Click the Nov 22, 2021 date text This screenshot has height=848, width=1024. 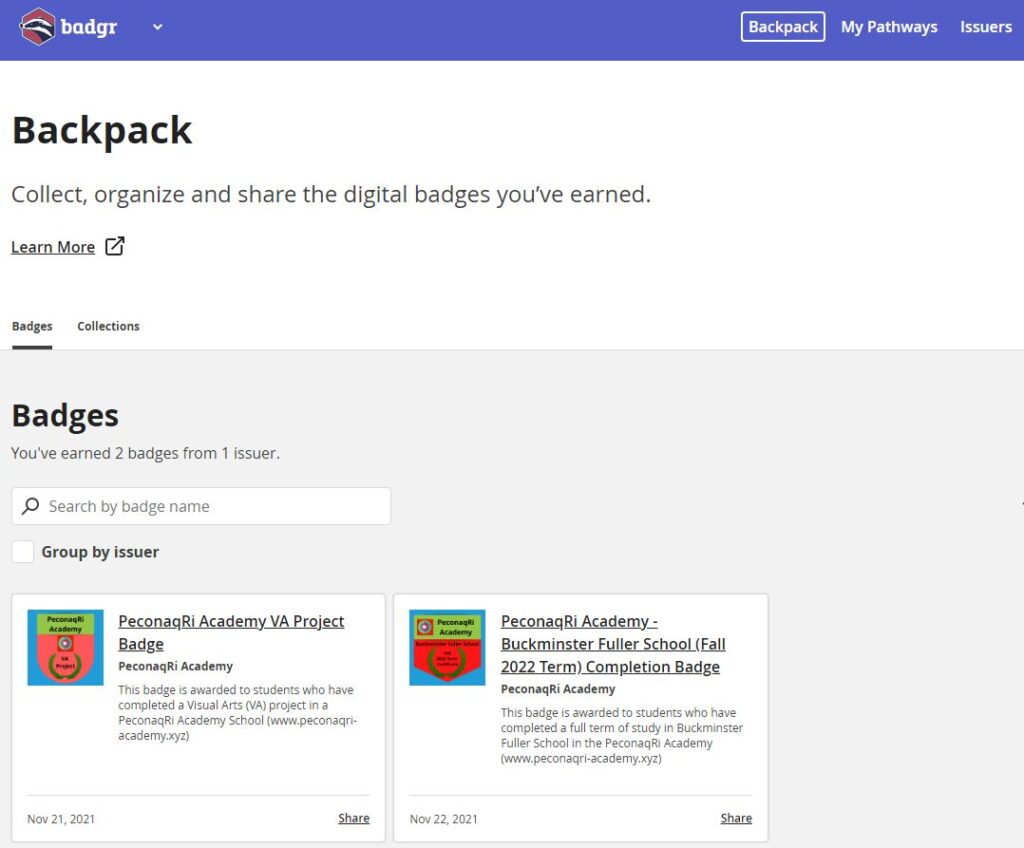pos(443,819)
